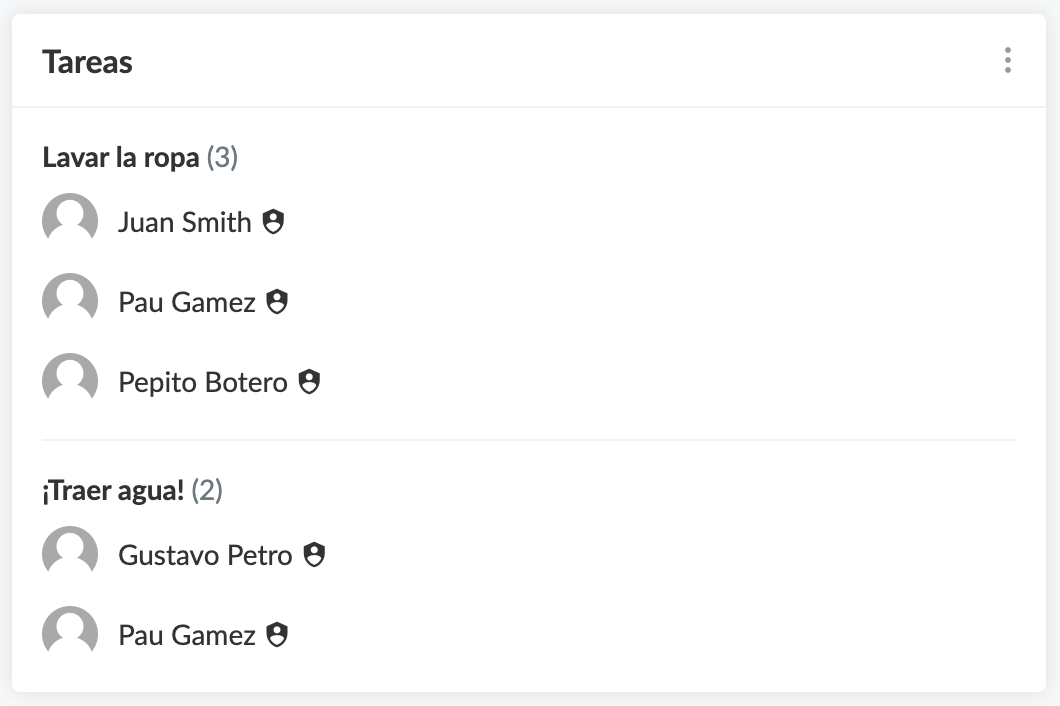The image size is (1060, 706).
Task: Click the (3) count next to Lavar la ropa
Action: [222, 158]
